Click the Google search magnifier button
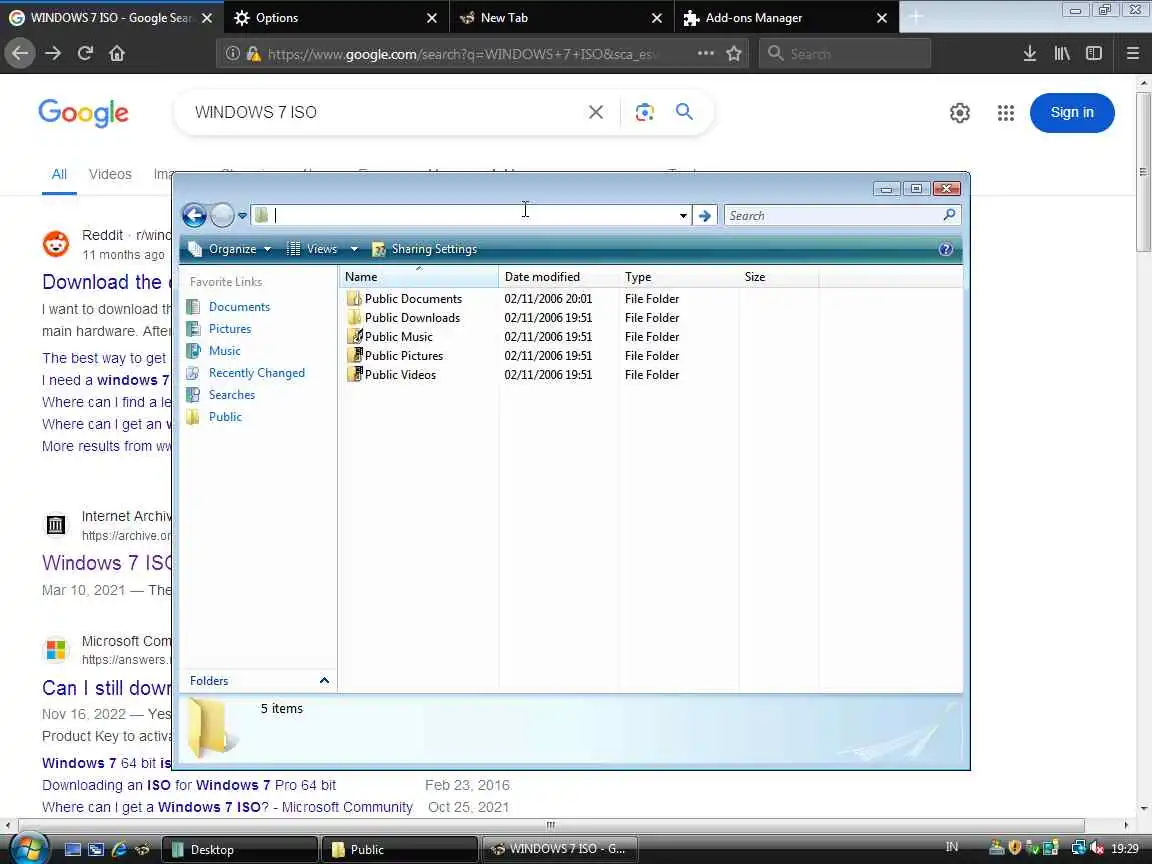This screenshot has height=864, width=1152. click(684, 112)
